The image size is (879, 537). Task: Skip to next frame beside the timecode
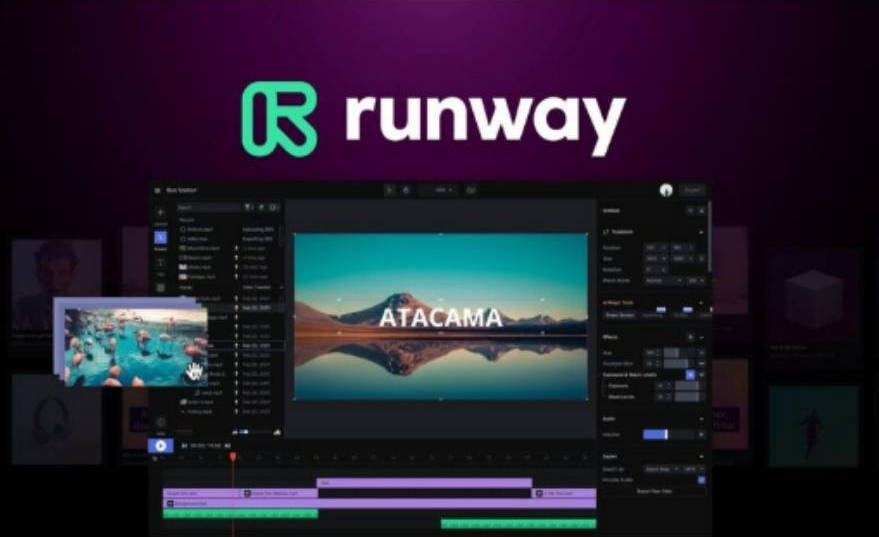pyautogui.click(x=228, y=446)
